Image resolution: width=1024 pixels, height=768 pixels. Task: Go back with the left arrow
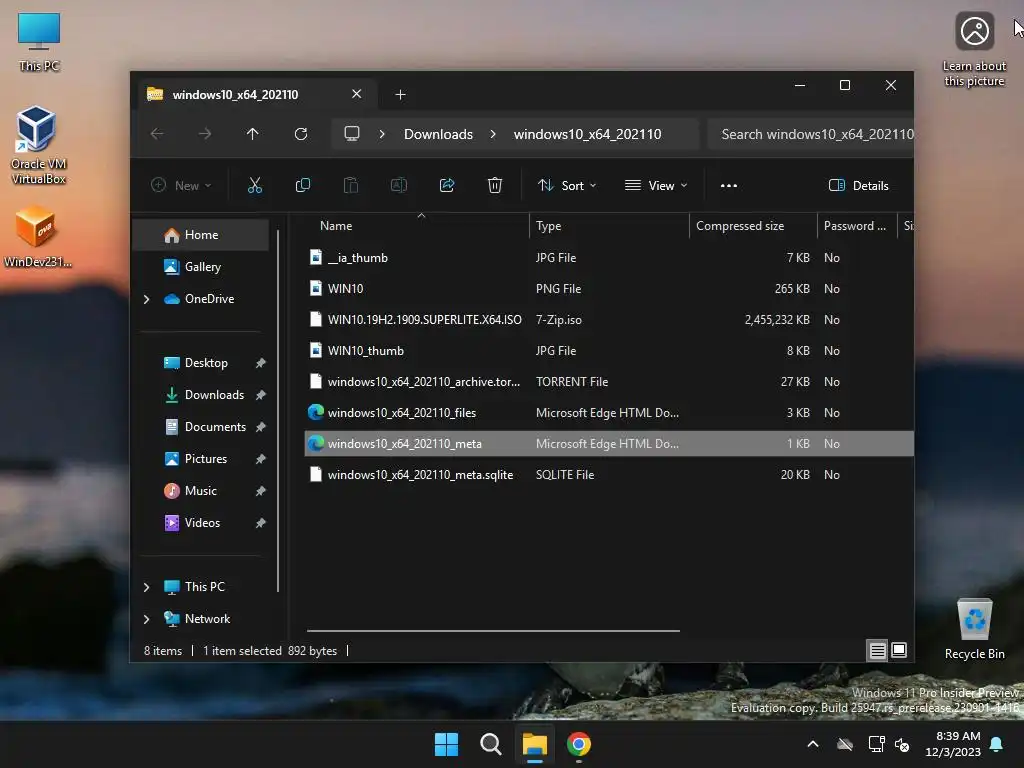(x=157, y=134)
